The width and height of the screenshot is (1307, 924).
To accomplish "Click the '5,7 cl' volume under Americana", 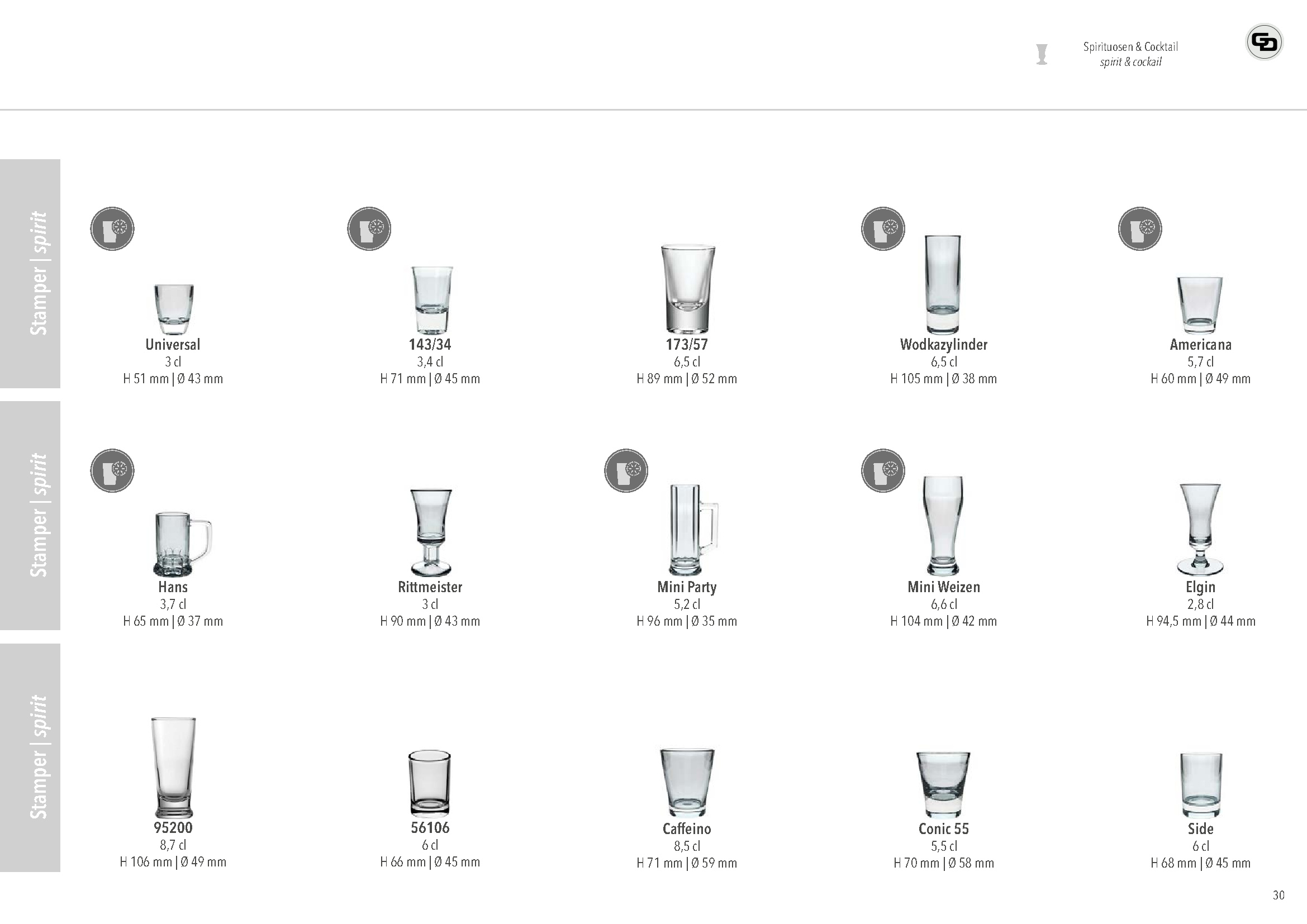I will [x=1200, y=361].
